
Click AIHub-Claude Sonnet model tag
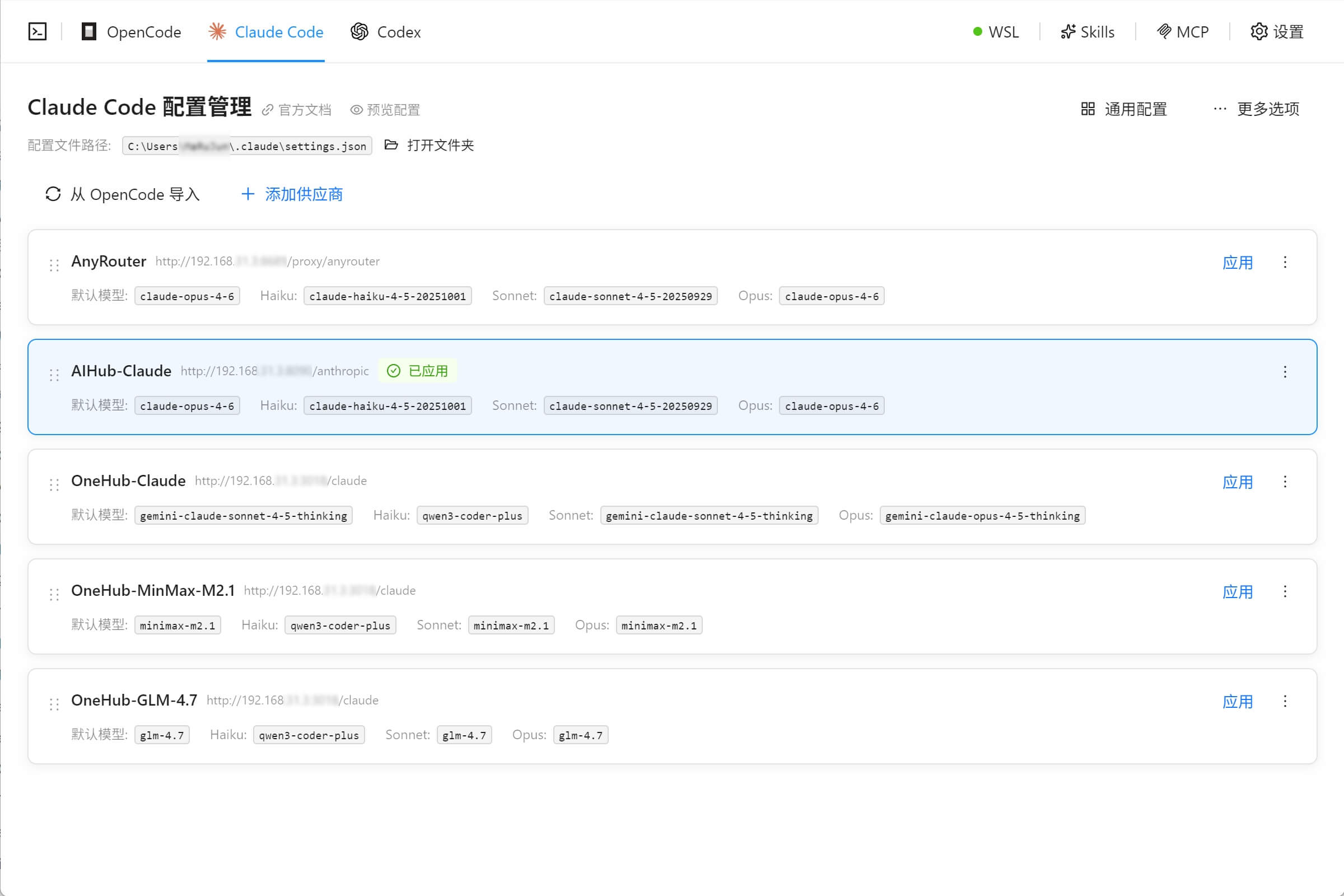click(631, 405)
